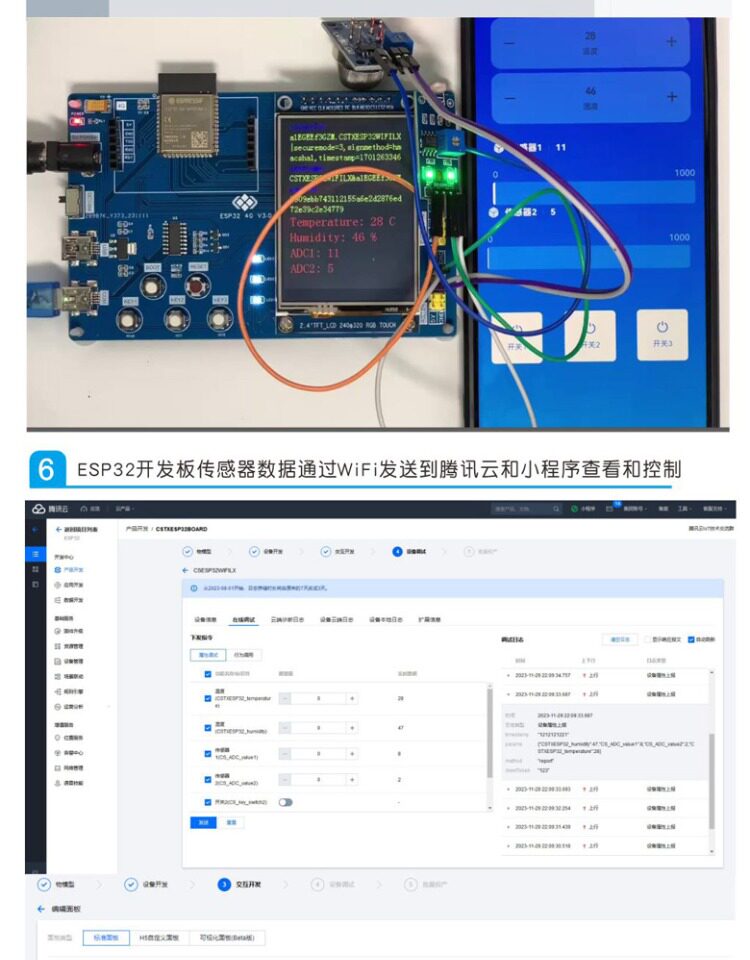Viewport: 750px width, 960px height.
Task: Uncheck the CSTXESP32_humidity checkbox
Action: (x=208, y=728)
